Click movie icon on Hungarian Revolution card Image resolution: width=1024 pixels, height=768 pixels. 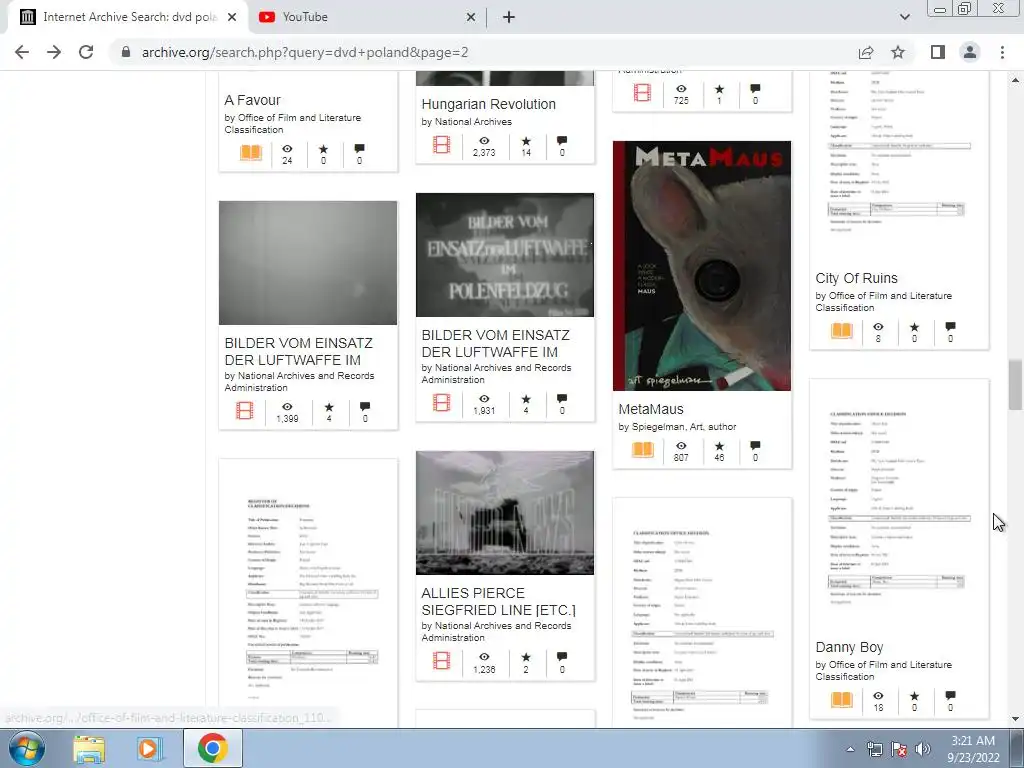pyautogui.click(x=441, y=144)
